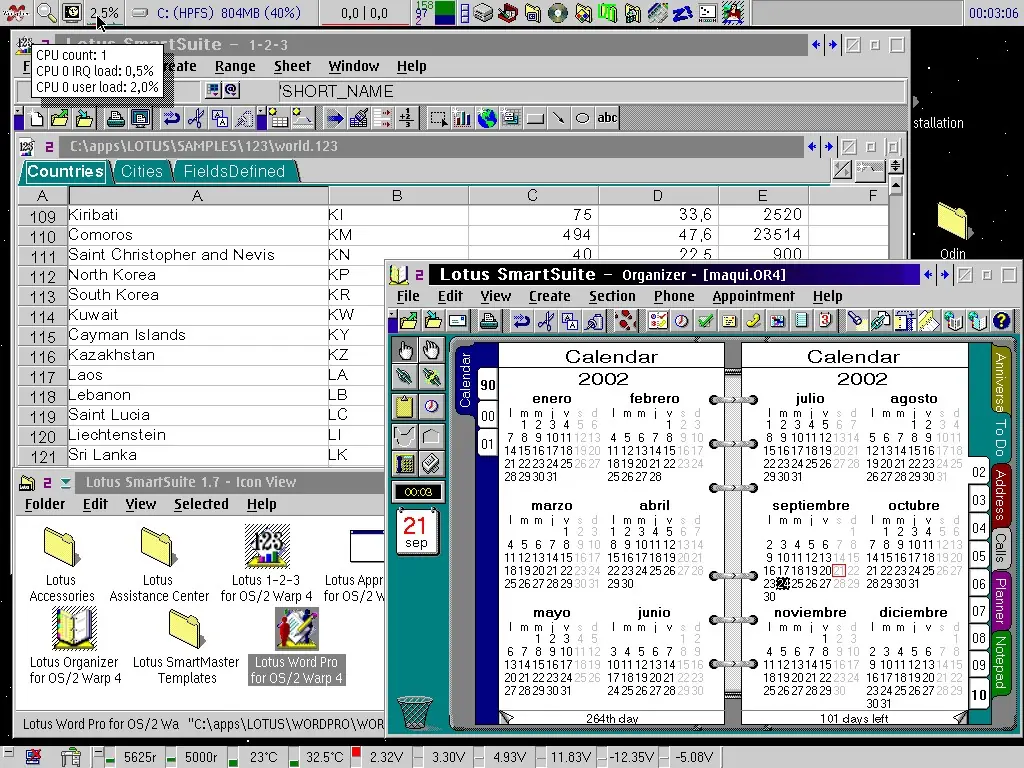This screenshot has height=768, width=1024.
Task: Click the trash can in Organizer
Action: 414,712
